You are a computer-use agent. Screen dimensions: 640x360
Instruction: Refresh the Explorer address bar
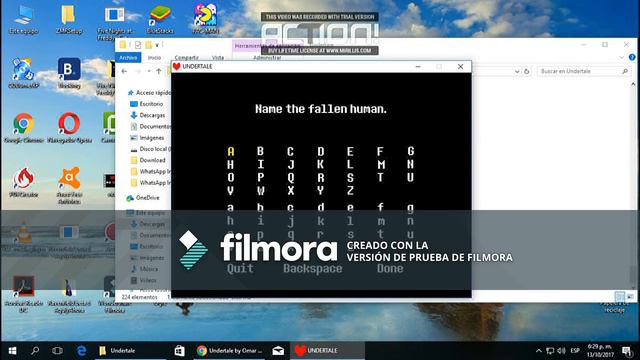click(x=527, y=71)
